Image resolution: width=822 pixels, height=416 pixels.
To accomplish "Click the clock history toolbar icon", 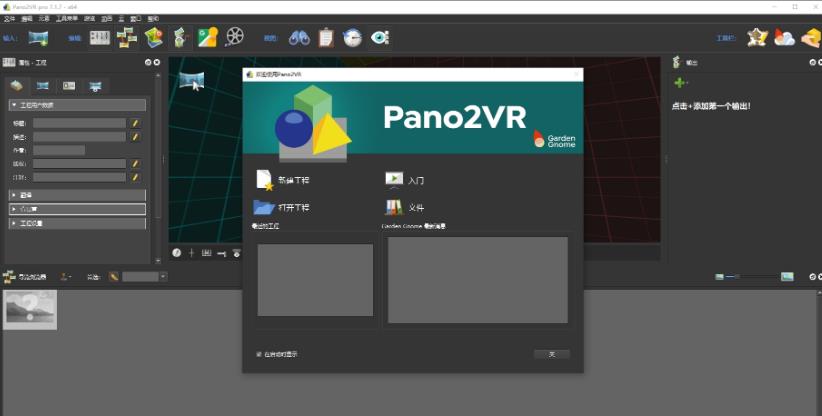I will pos(352,38).
